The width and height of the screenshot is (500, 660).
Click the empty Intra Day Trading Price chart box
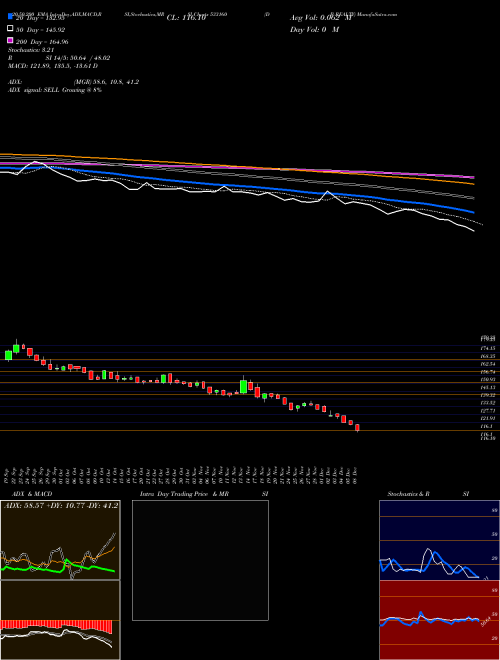click(200, 560)
